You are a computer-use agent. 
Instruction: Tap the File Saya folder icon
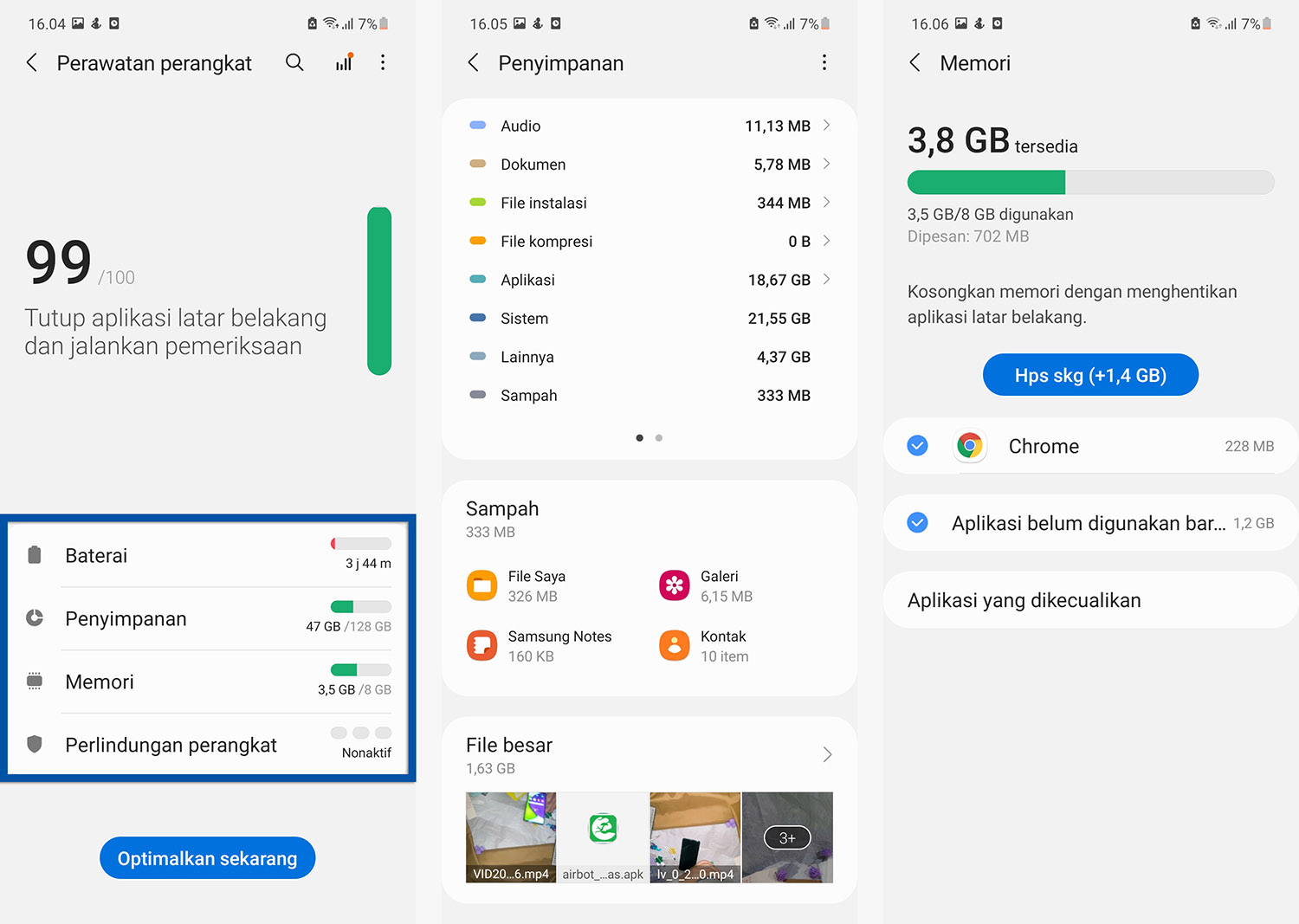pyautogui.click(x=481, y=586)
